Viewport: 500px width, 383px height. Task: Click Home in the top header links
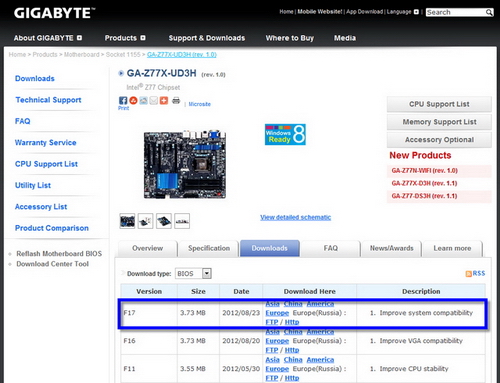pyautogui.click(x=286, y=12)
